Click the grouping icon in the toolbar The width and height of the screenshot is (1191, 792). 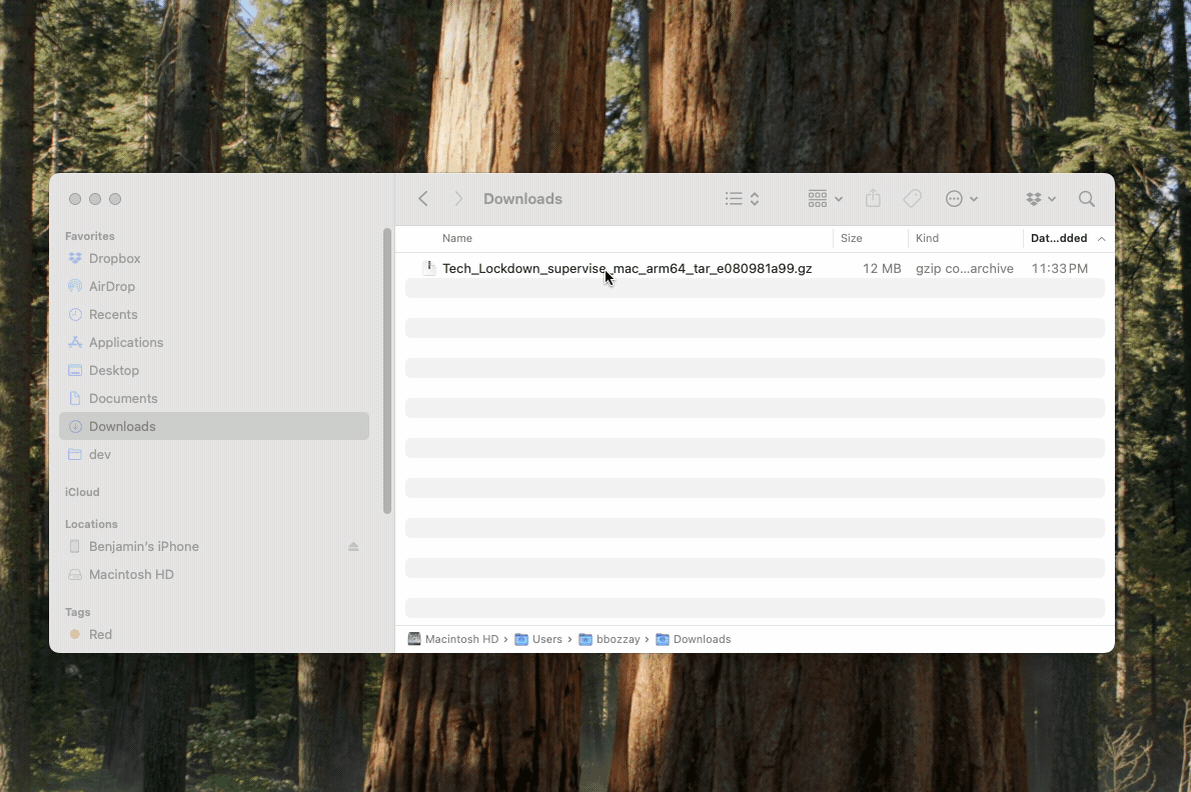click(x=815, y=198)
